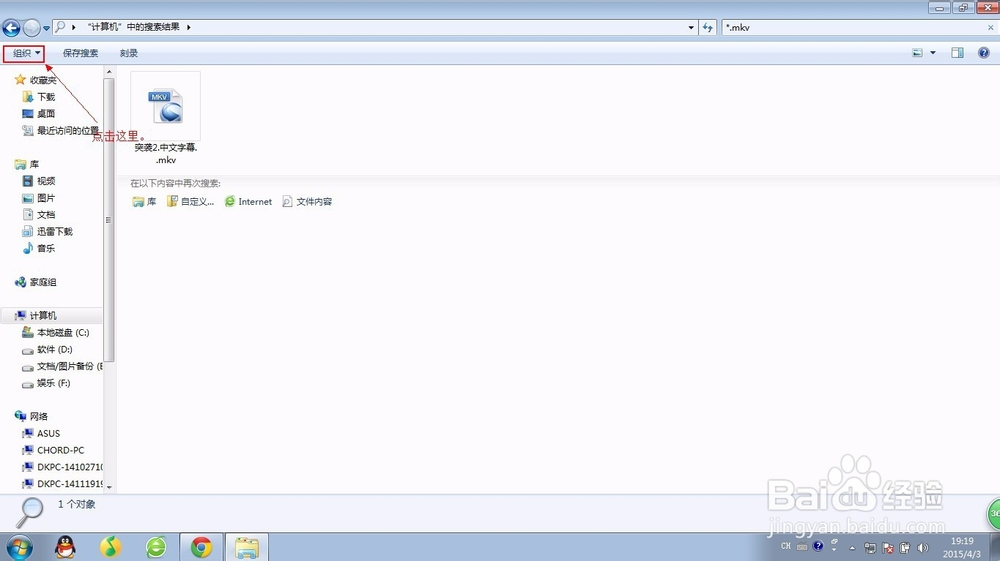Select 家庭组 in the navigation pane
Image resolution: width=1000 pixels, height=561 pixels.
(x=36, y=282)
